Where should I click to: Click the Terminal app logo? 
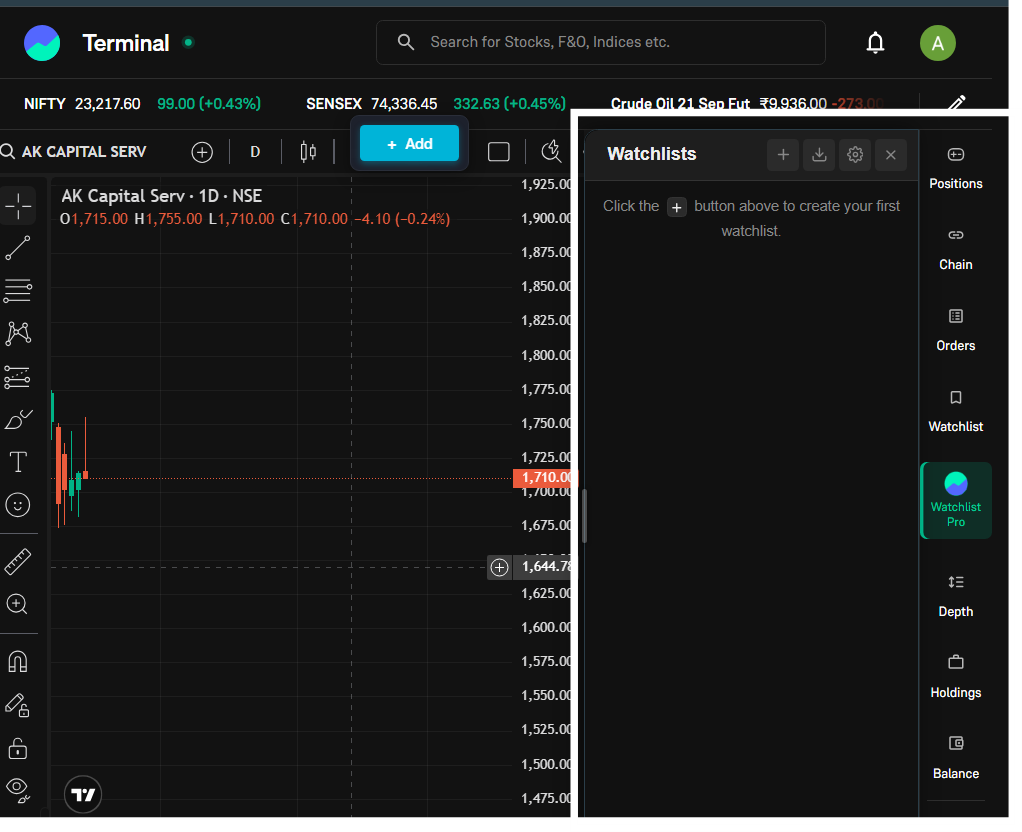coord(42,43)
